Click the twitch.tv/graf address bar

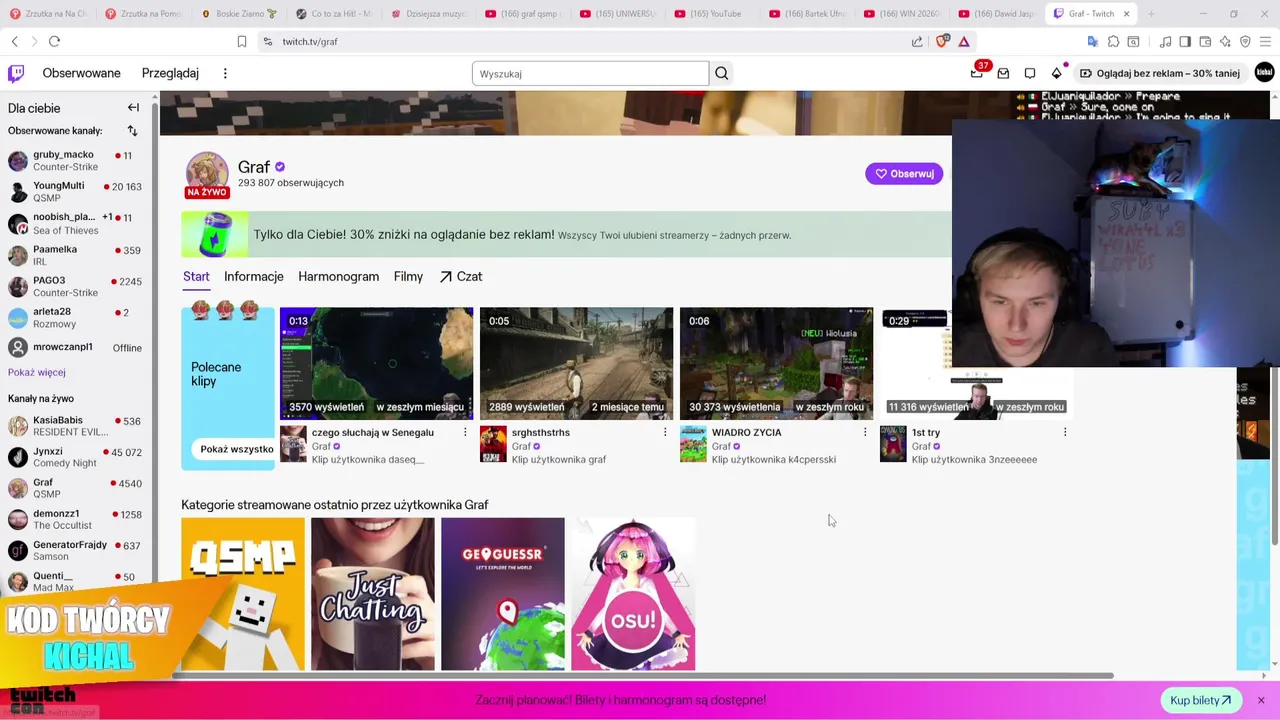[580, 41]
